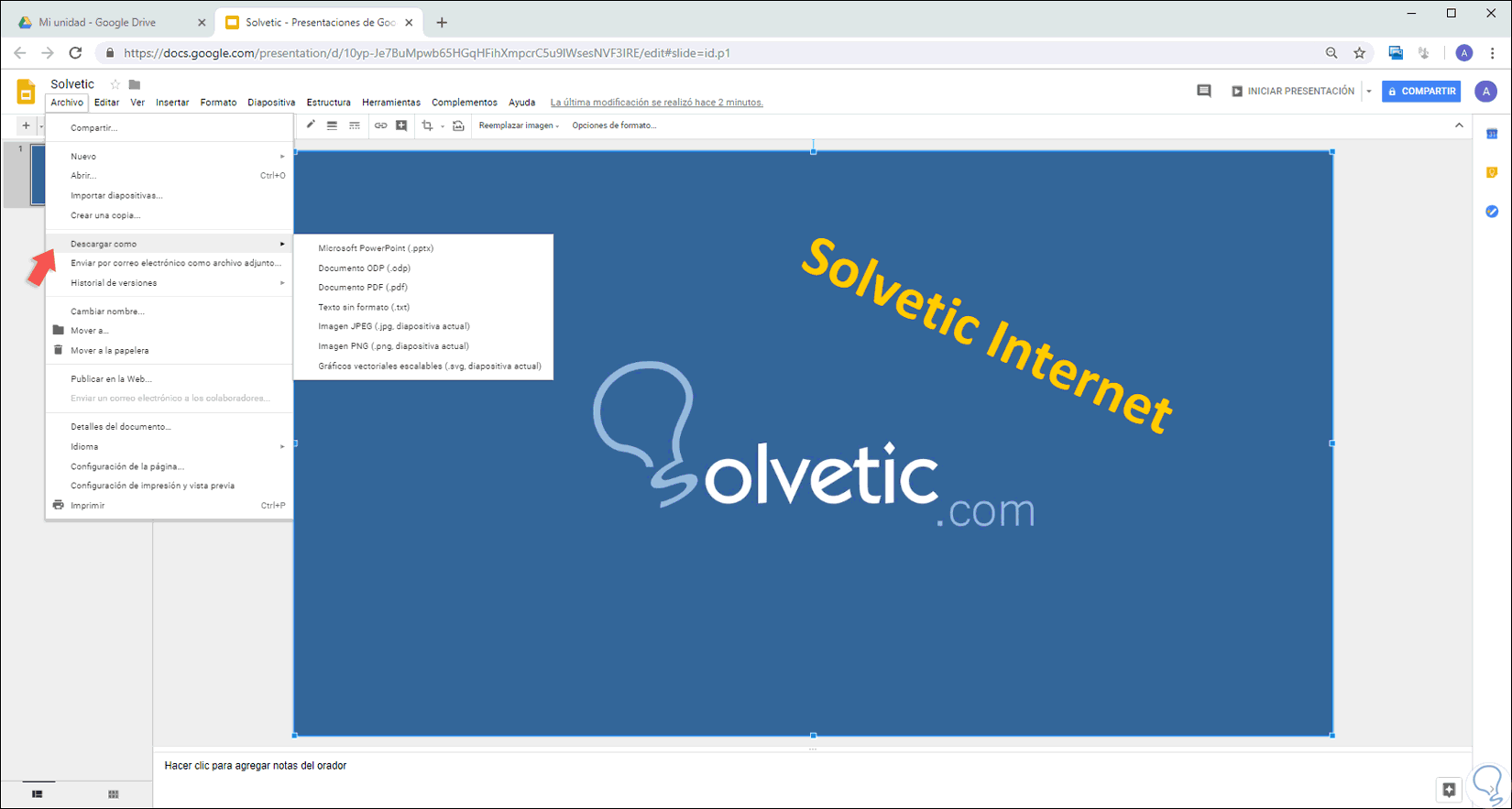This screenshot has height=809, width=1512.
Task: Switch to grid view
Action: (x=114, y=794)
